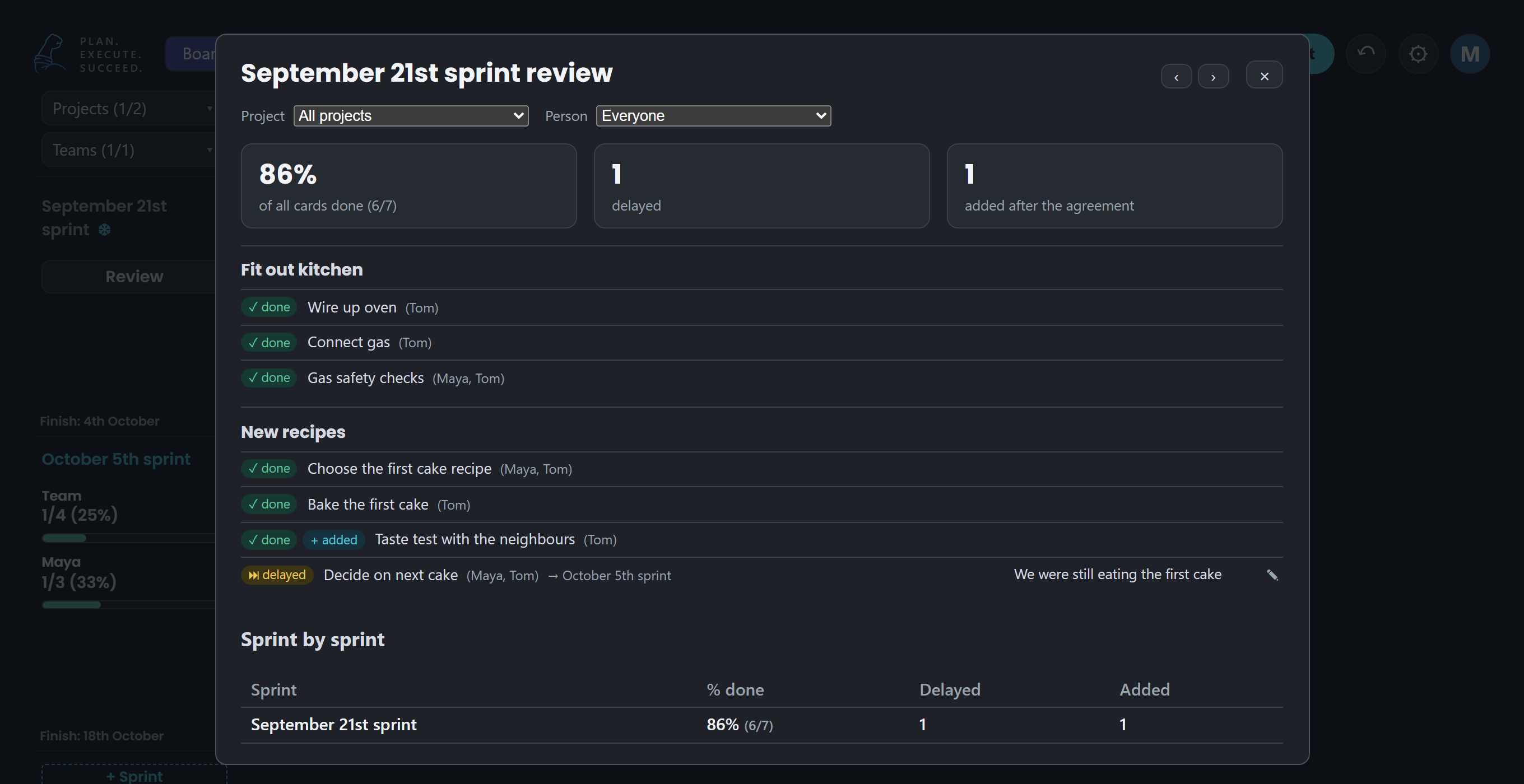Click the 1 delayed stat box

(x=761, y=186)
